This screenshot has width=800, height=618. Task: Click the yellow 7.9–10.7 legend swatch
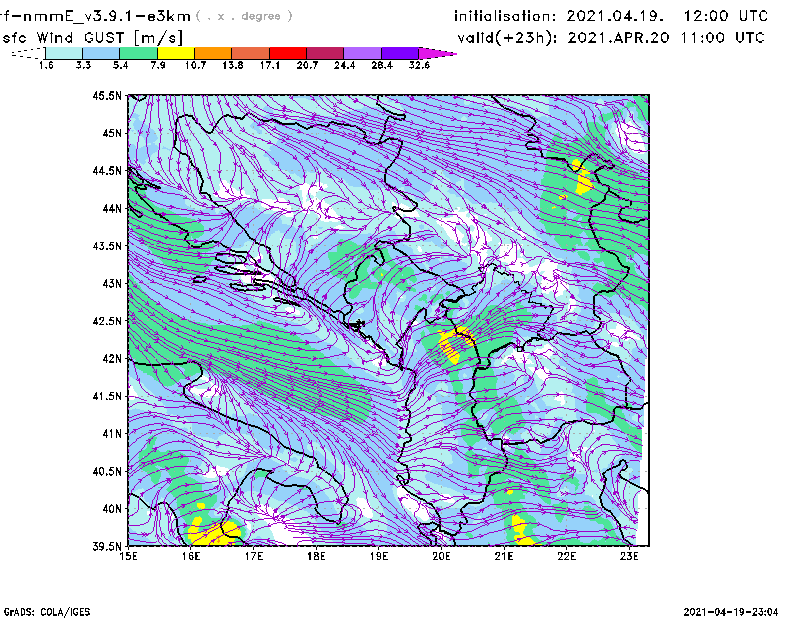tap(176, 53)
